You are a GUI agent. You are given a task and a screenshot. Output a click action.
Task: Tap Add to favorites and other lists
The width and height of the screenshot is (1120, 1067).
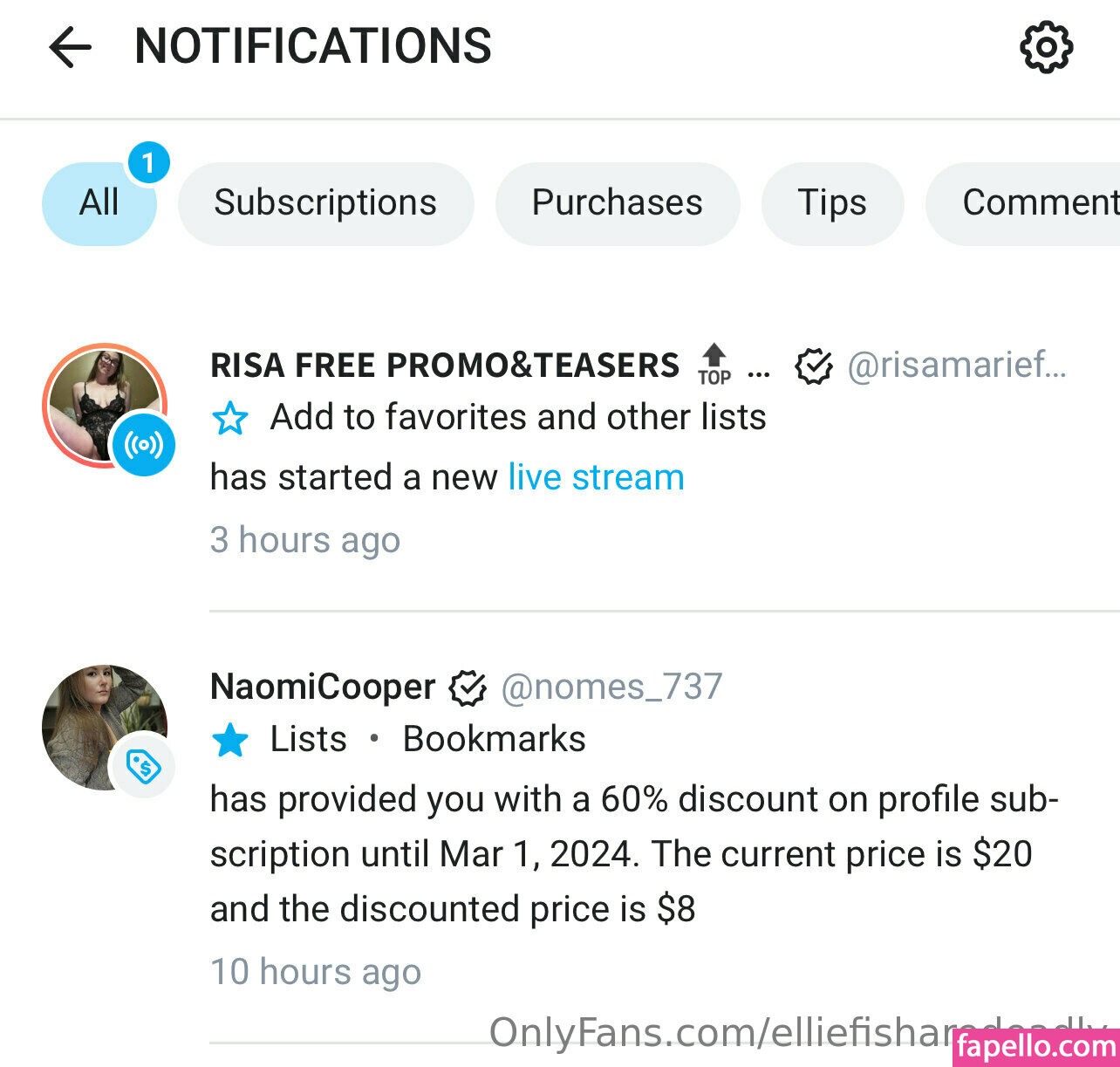coord(518,418)
